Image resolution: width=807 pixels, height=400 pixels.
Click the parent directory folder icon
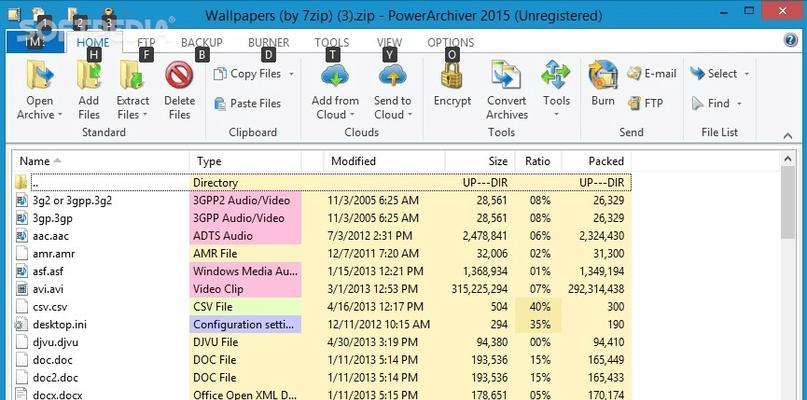pos(21,182)
